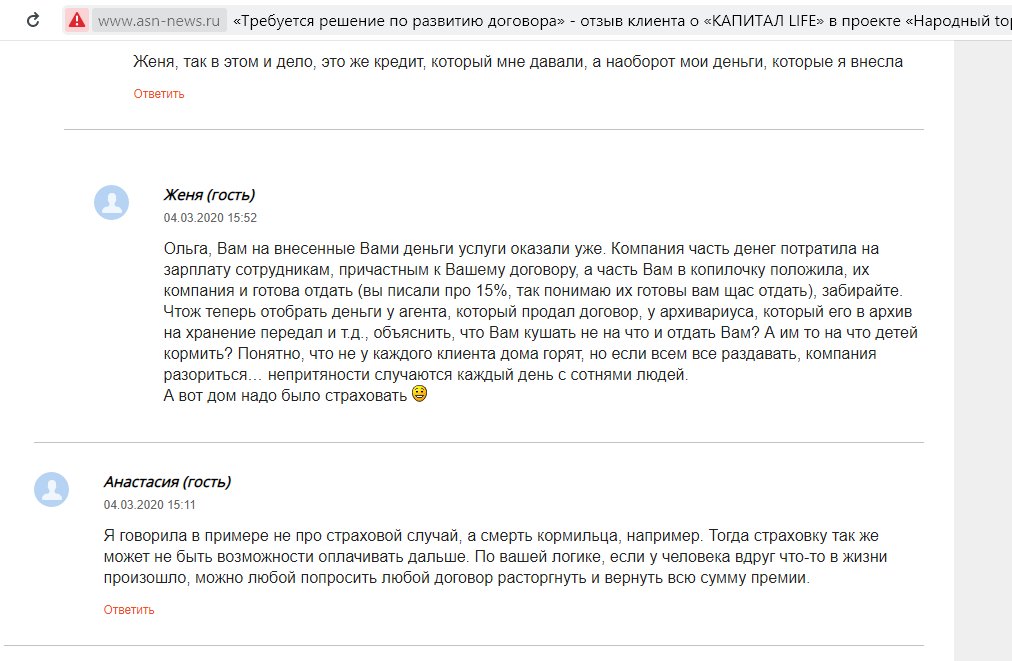Reload the current page

pyautogui.click(x=33, y=20)
